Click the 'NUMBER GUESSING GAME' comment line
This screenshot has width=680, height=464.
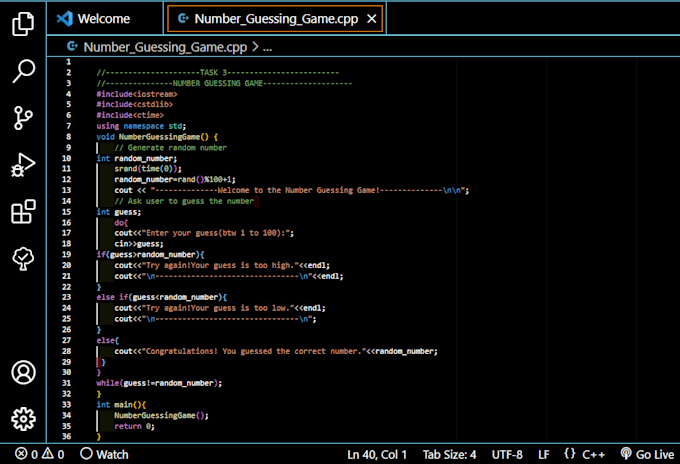[224, 83]
